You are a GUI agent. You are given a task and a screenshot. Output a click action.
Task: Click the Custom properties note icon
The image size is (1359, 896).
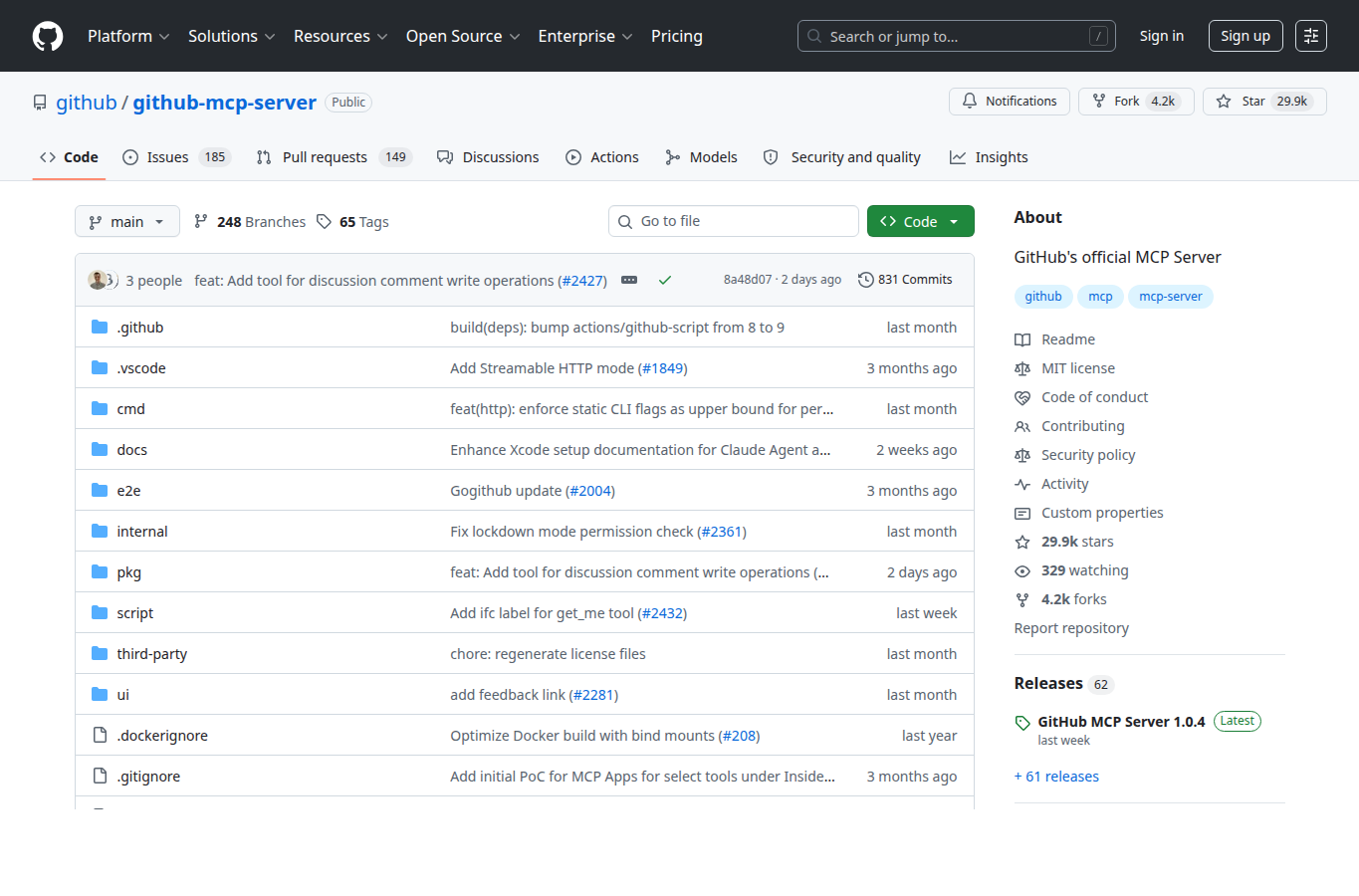click(1022, 513)
